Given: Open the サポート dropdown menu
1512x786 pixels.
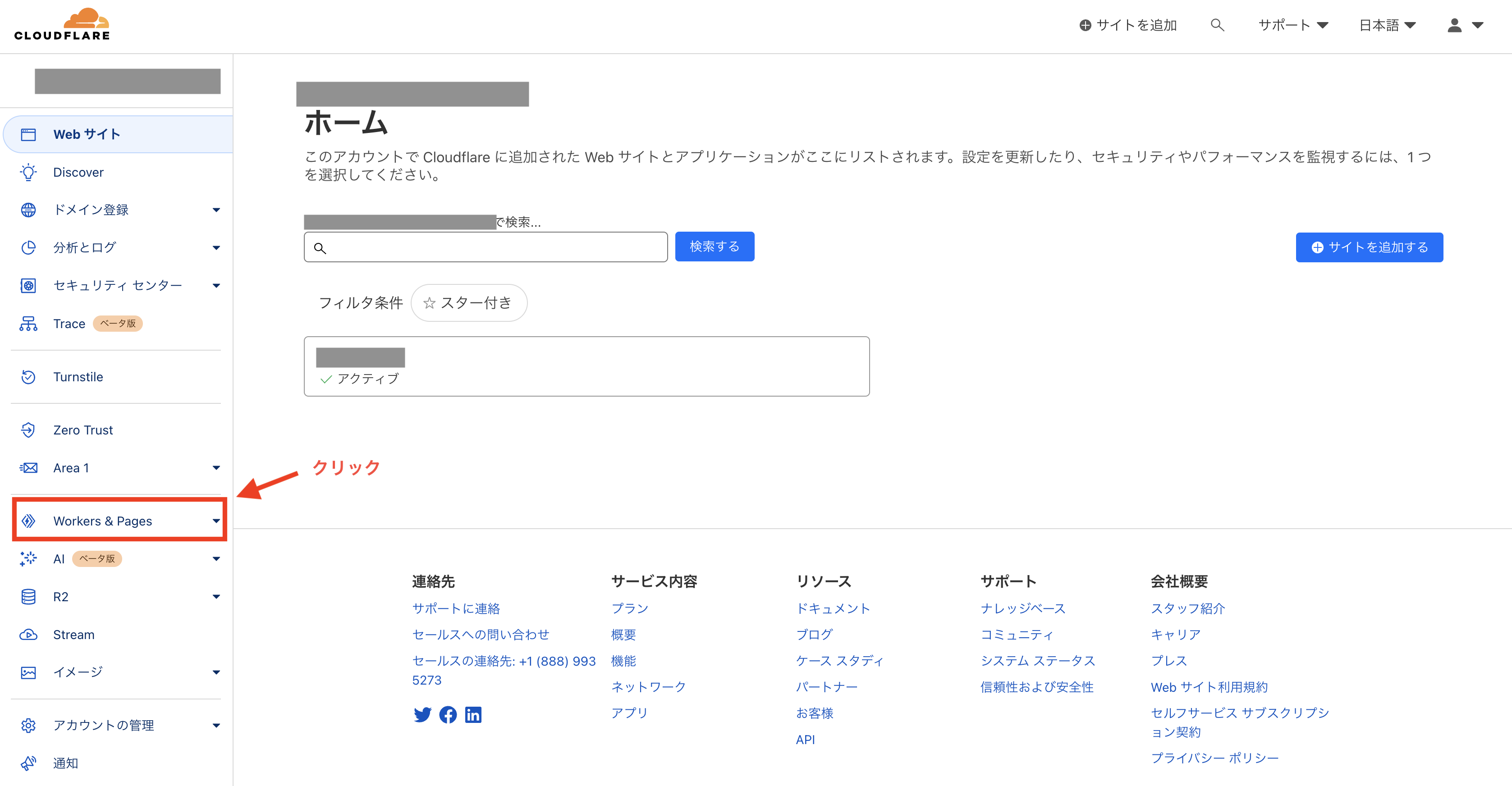Looking at the screenshot, I should [x=1293, y=25].
